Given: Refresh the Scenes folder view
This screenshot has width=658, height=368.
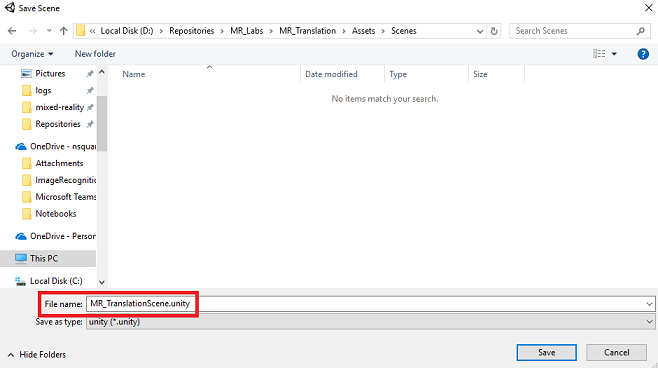Looking at the screenshot, I should tap(494, 31).
